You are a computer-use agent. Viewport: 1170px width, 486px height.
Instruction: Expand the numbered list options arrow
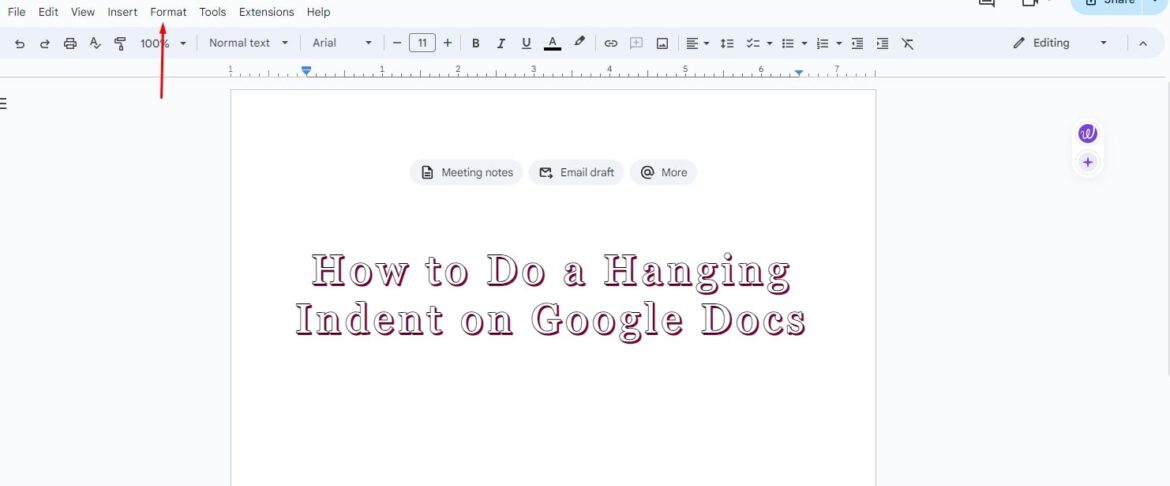(x=839, y=43)
